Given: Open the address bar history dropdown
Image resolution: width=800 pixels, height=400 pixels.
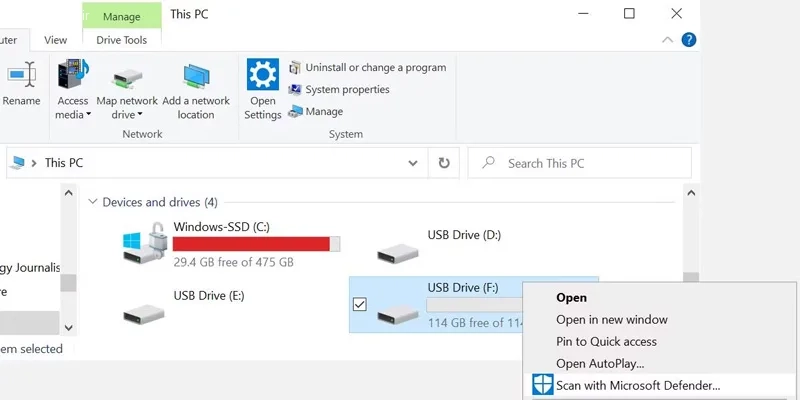Looking at the screenshot, I should (413, 163).
